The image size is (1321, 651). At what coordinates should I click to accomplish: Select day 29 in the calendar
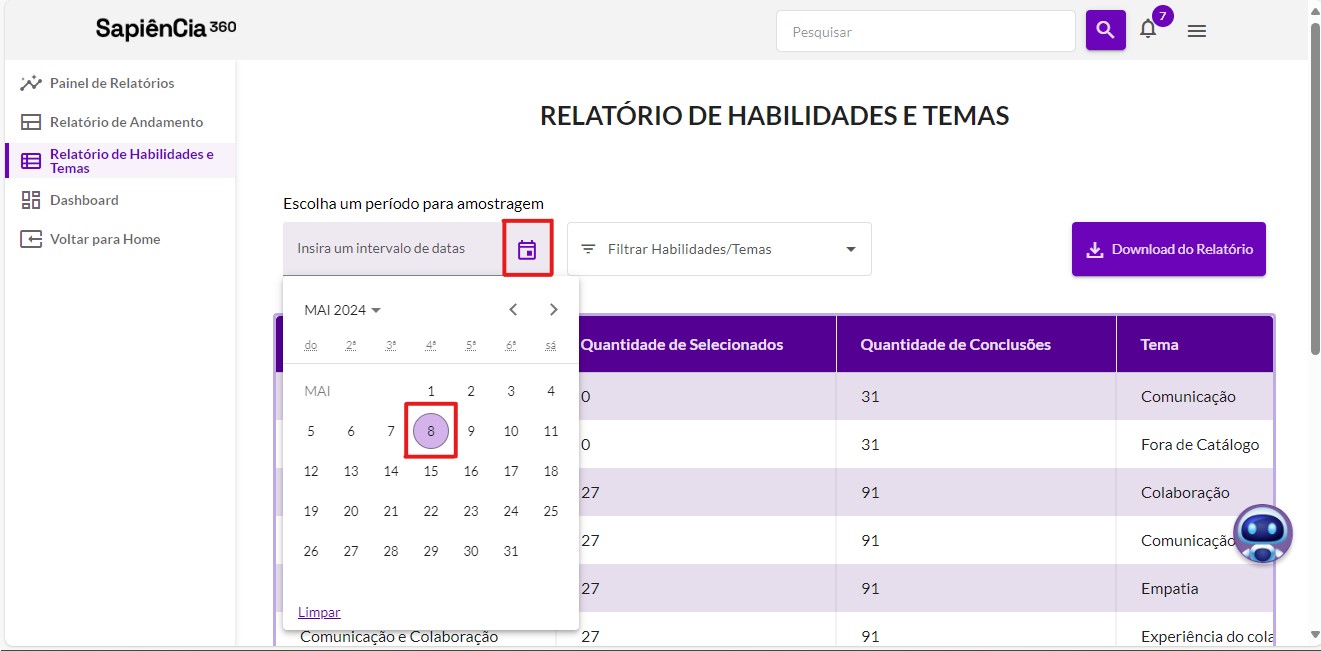[x=431, y=551]
